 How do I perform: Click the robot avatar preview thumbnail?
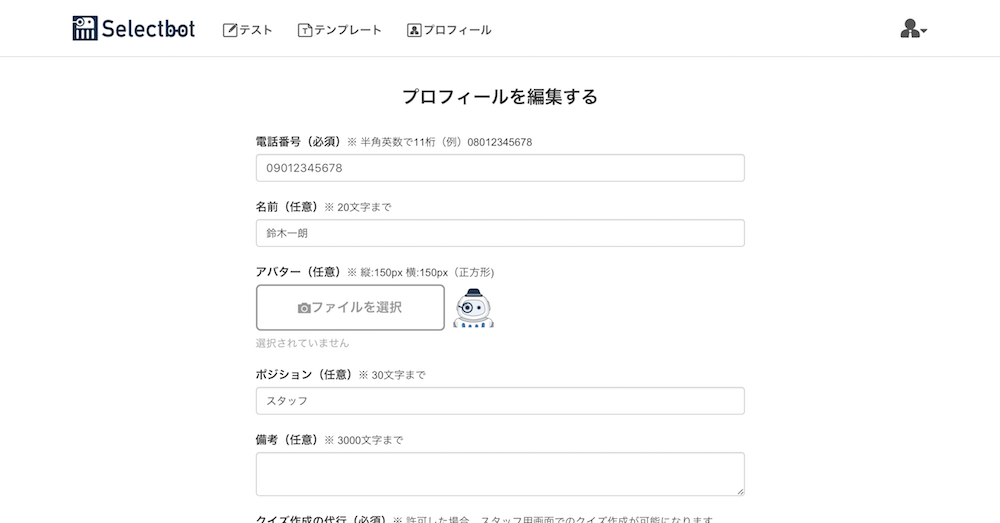pyautogui.click(x=473, y=308)
